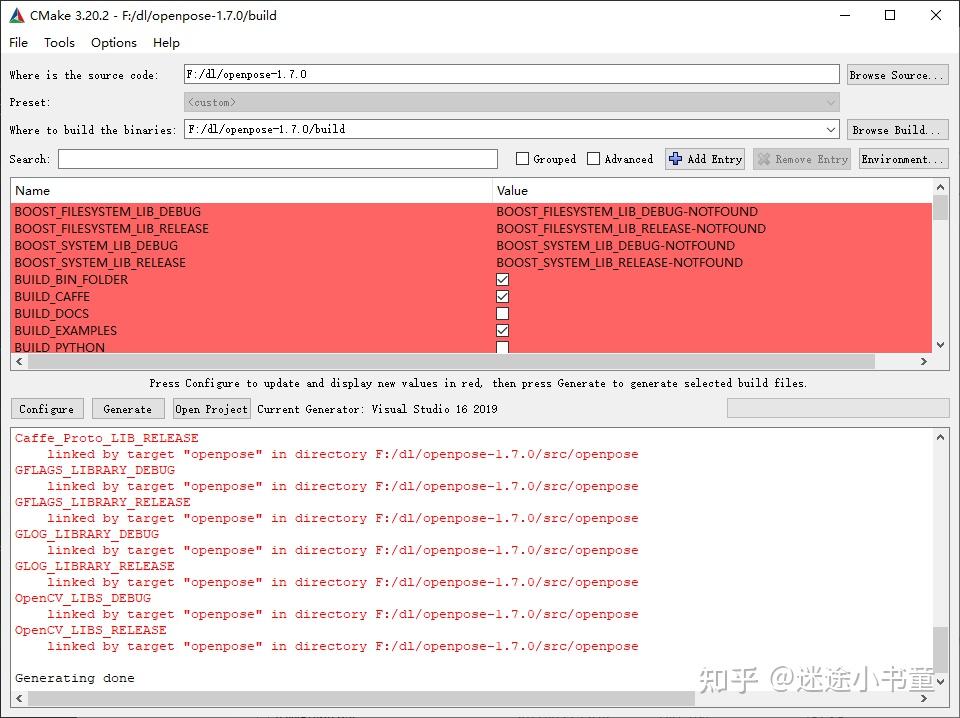Click the Open Project button
The image size is (960, 718).
pyautogui.click(x=211, y=408)
